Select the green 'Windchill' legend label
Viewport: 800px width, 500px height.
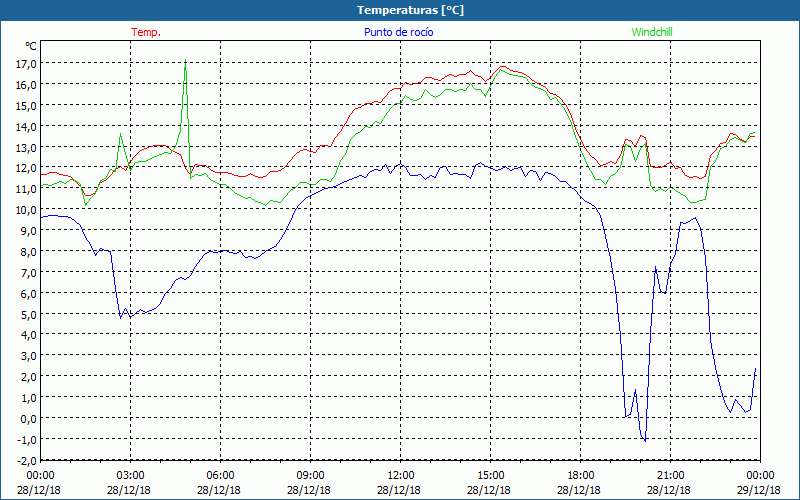(x=652, y=32)
